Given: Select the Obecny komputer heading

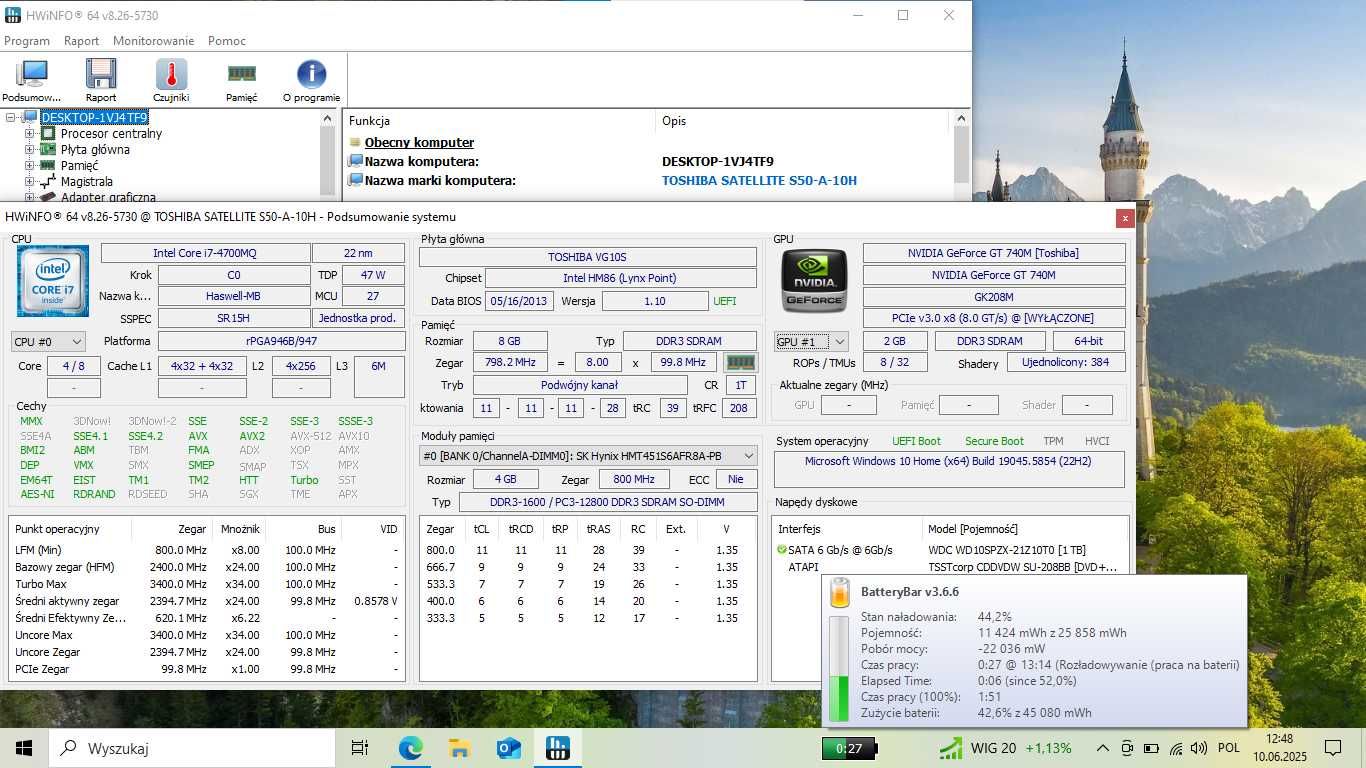Looking at the screenshot, I should pyautogui.click(x=419, y=143).
